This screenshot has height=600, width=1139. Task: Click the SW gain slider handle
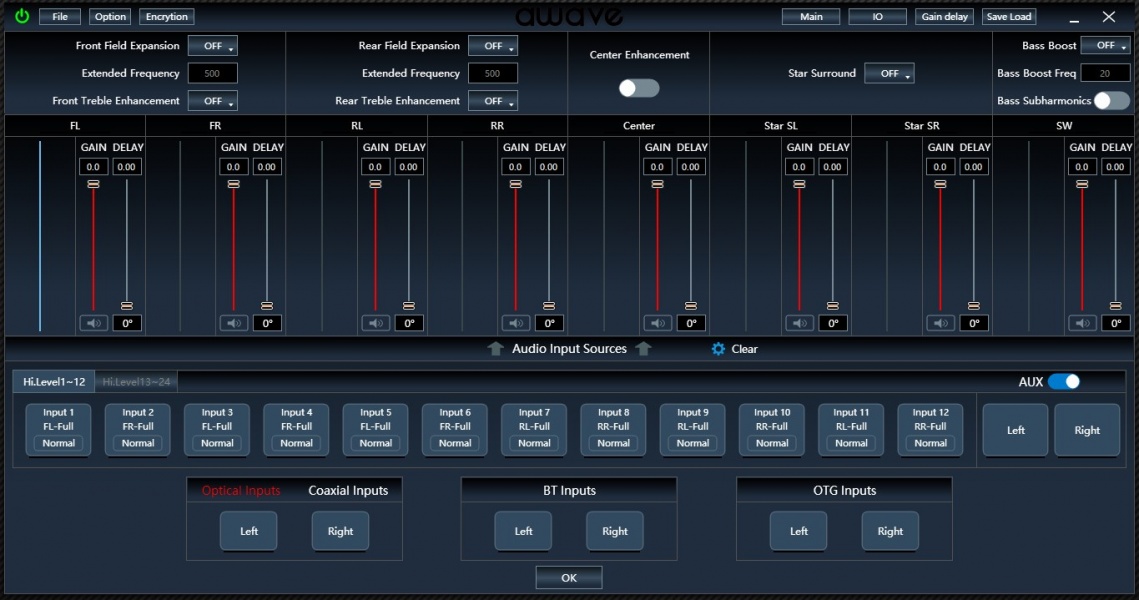click(1082, 185)
